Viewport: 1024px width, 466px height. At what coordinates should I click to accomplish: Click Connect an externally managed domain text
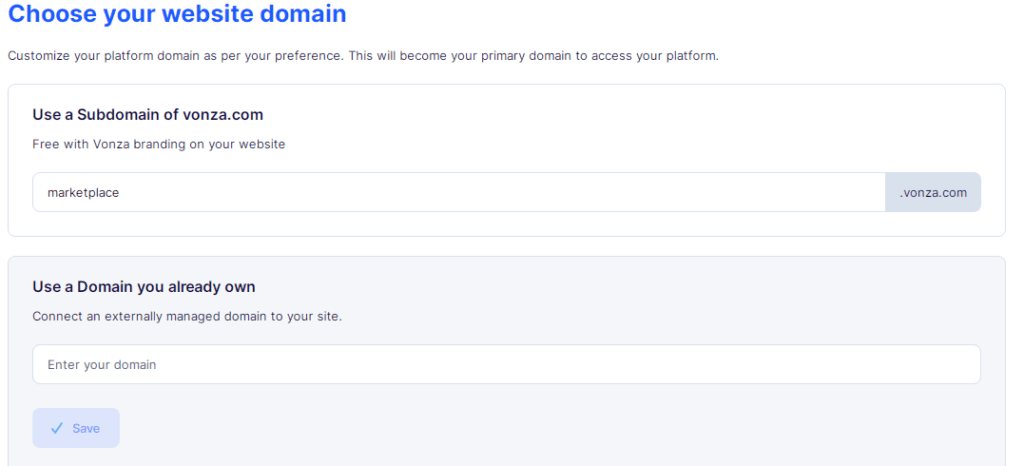pyautogui.click(x=187, y=317)
